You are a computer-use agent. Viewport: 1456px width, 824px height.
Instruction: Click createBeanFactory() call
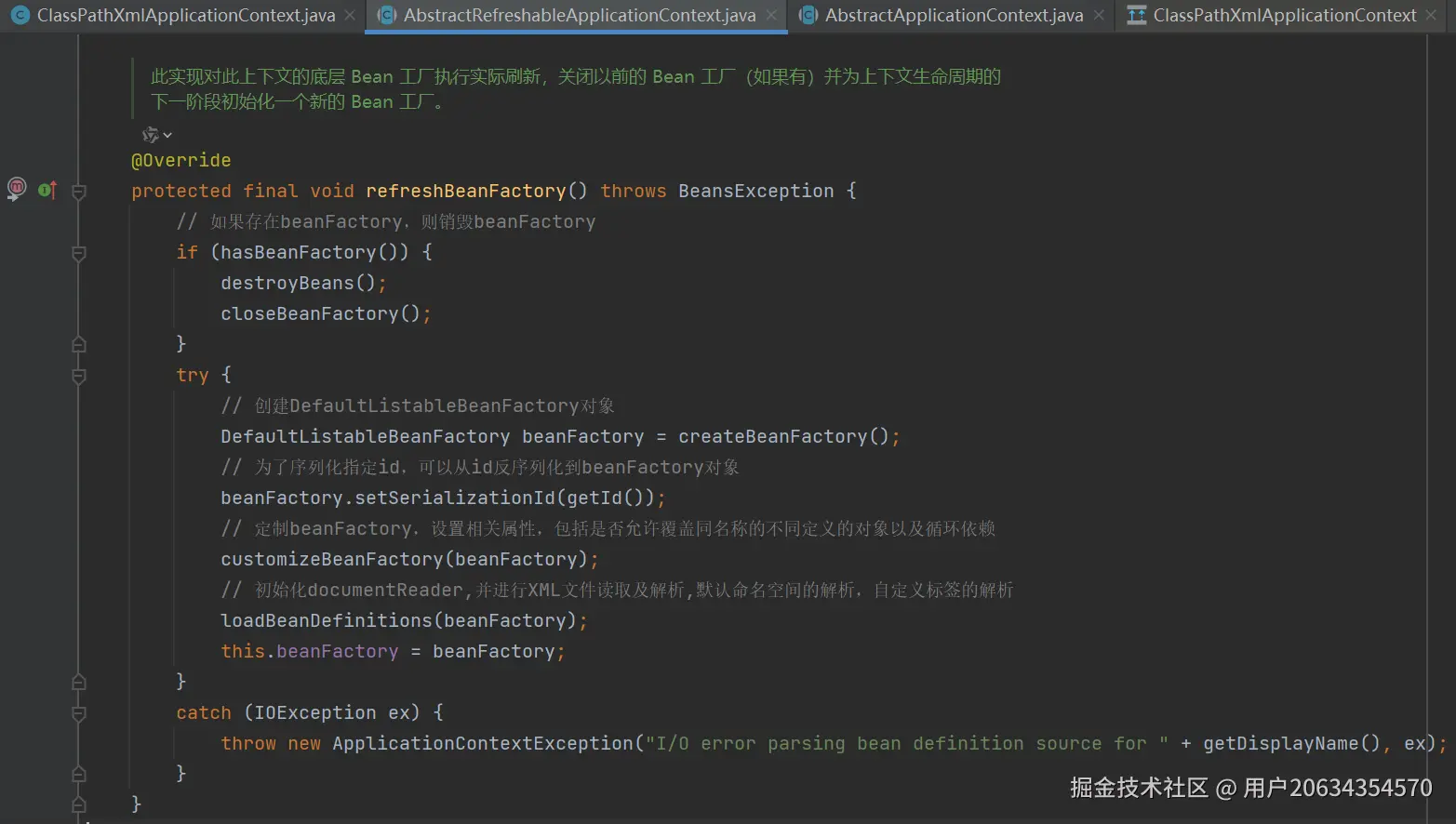pyautogui.click(x=783, y=436)
